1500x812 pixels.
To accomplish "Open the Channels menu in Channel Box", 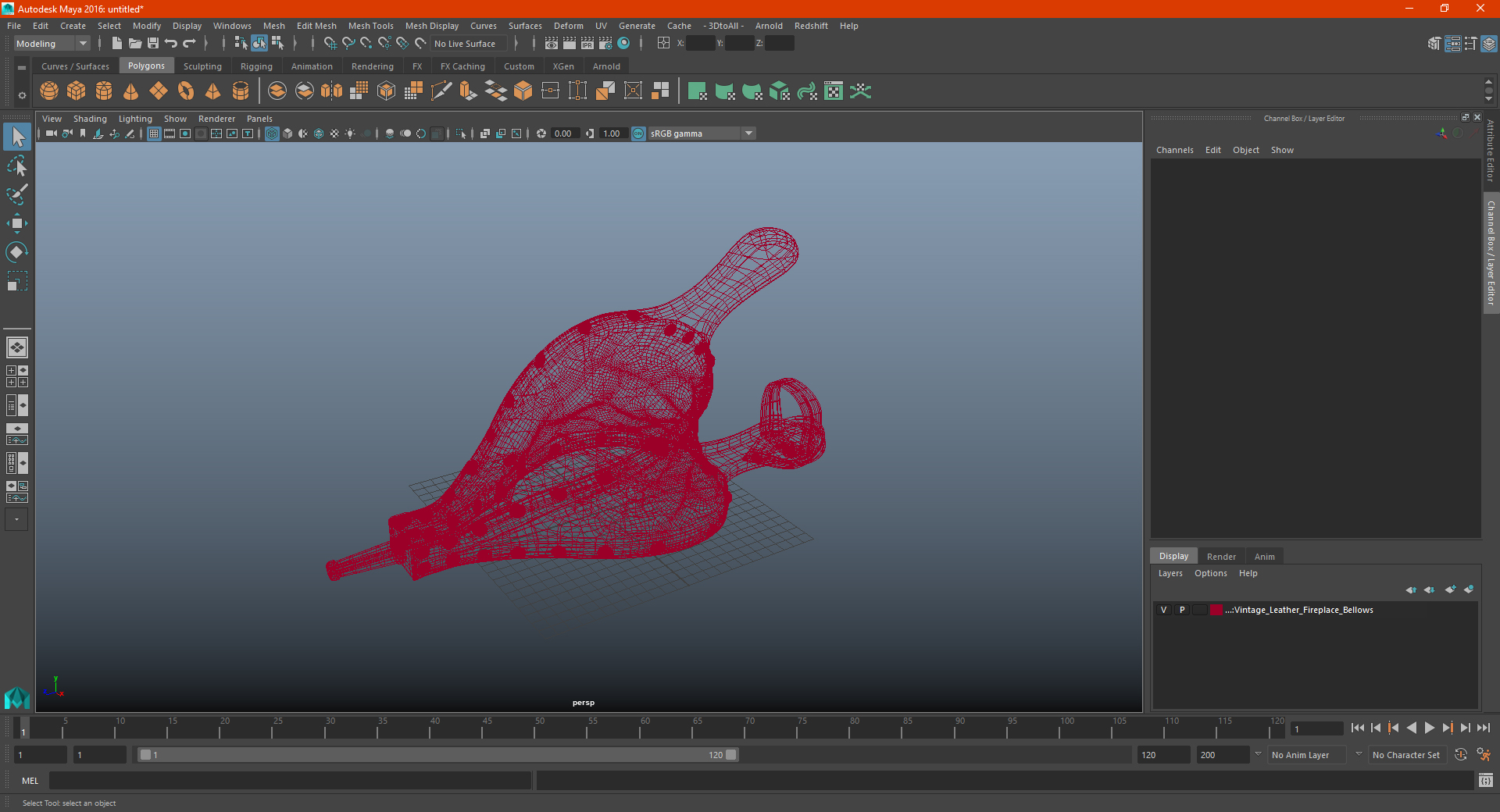I will (1174, 150).
